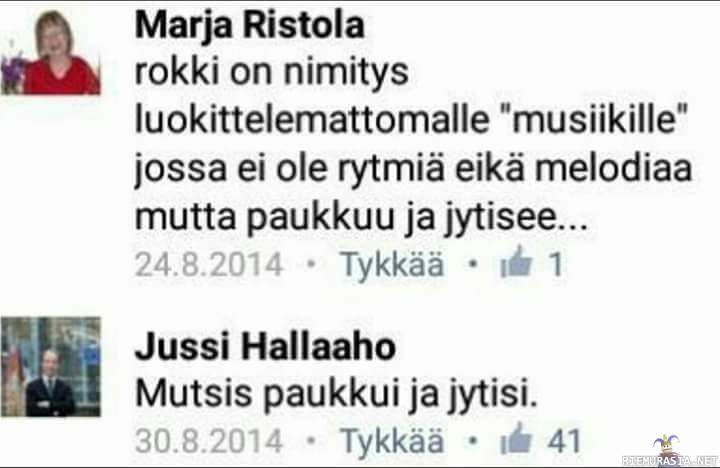
Task: Open the Jussi Hallaaho name link
Action: coord(265,347)
